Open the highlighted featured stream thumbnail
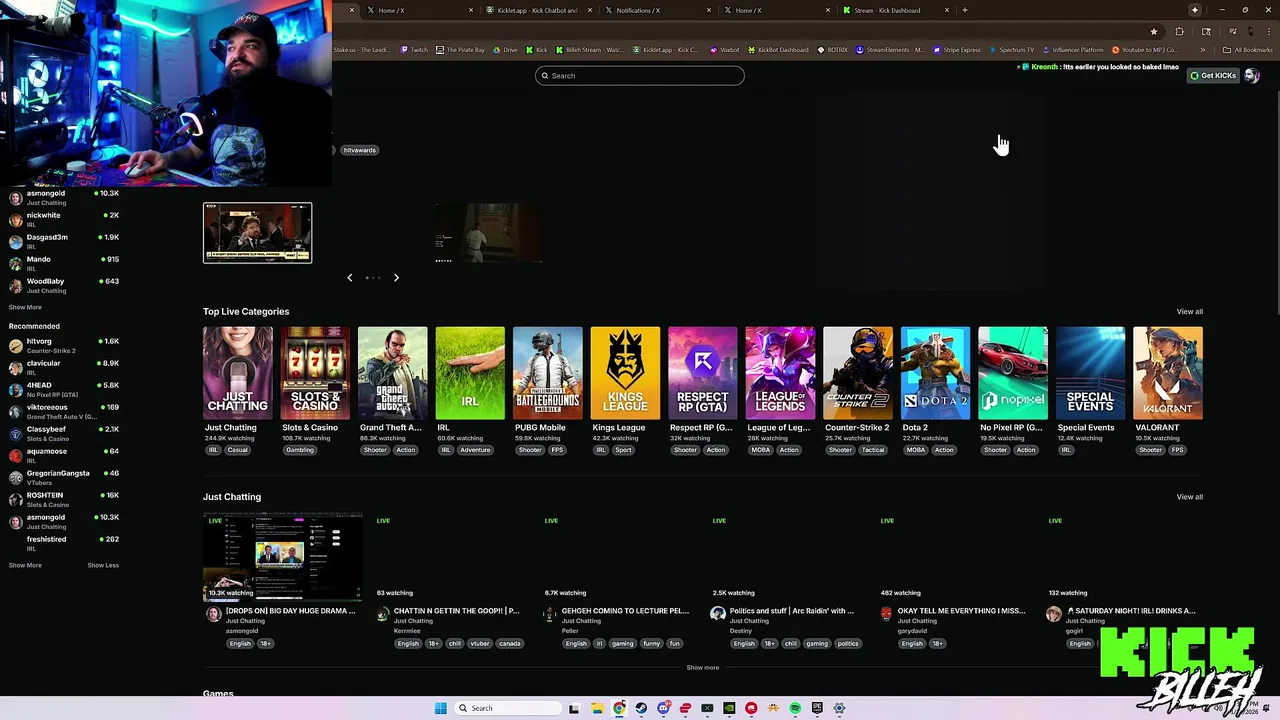 click(258, 233)
